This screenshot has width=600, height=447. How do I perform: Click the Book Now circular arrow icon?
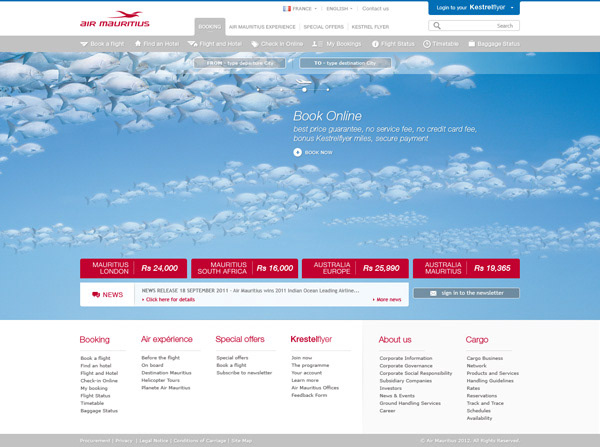[297, 152]
